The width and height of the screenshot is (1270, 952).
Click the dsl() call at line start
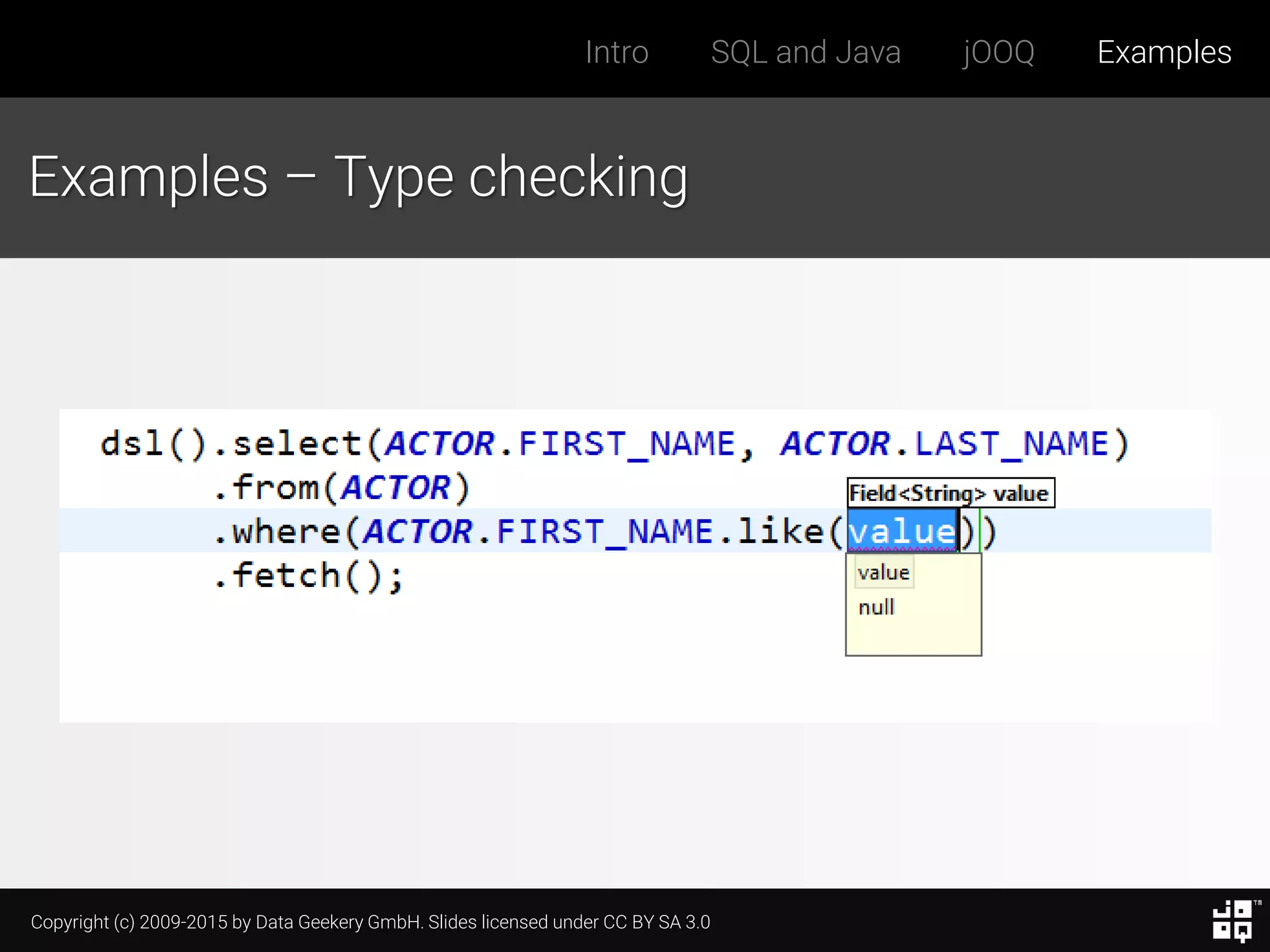pyautogui.click(x=153, y=444)
